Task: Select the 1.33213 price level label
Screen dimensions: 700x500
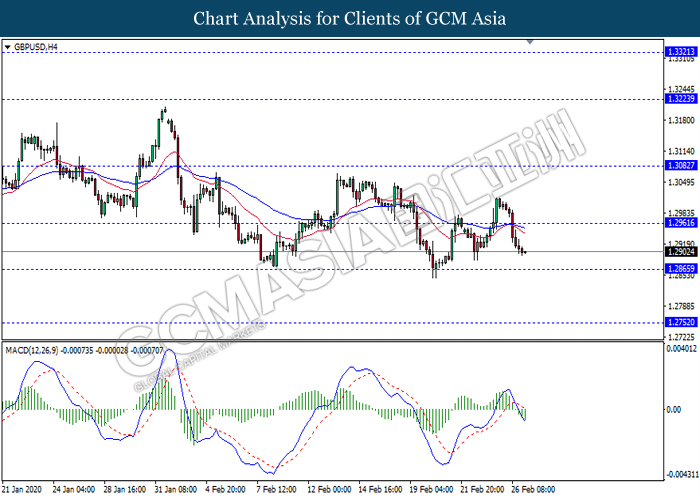Action: [x=681, y=52]
